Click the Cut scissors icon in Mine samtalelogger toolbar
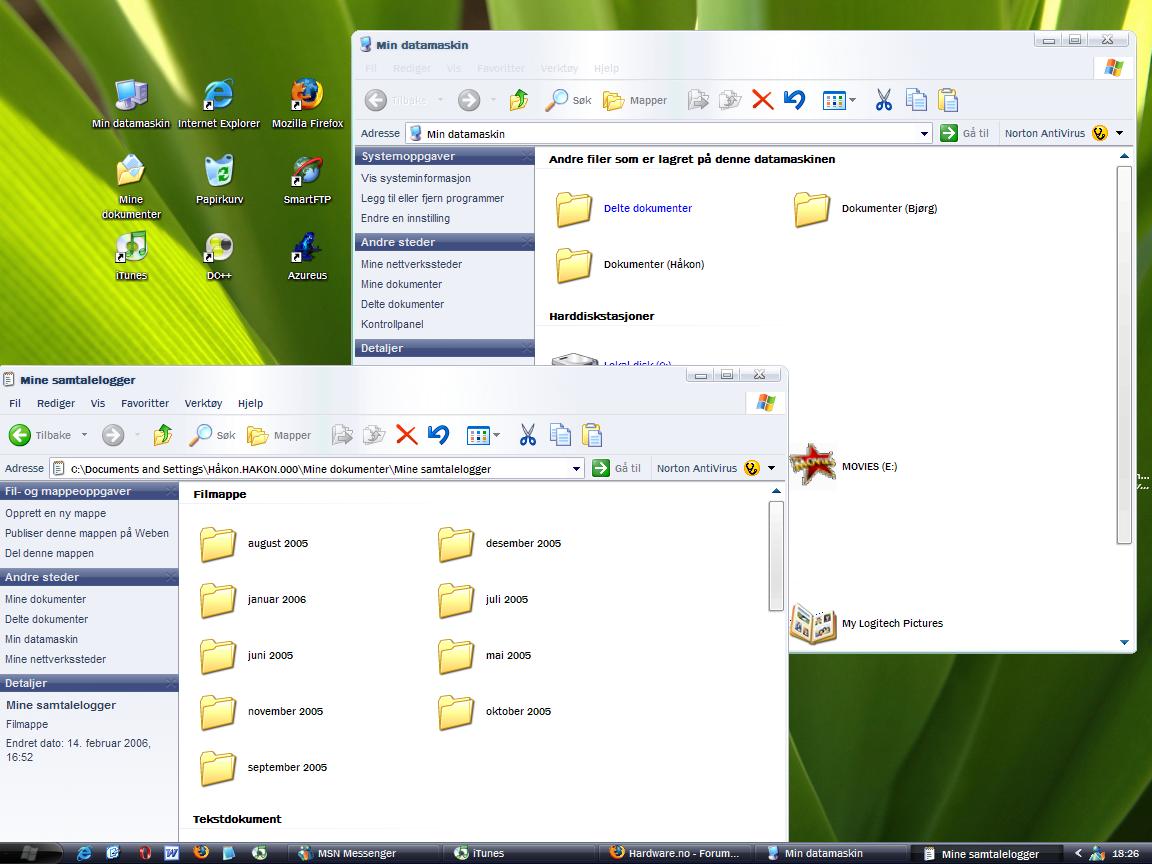The width and height of the screenshot is (1152, 864). click(x=528, y=435)
